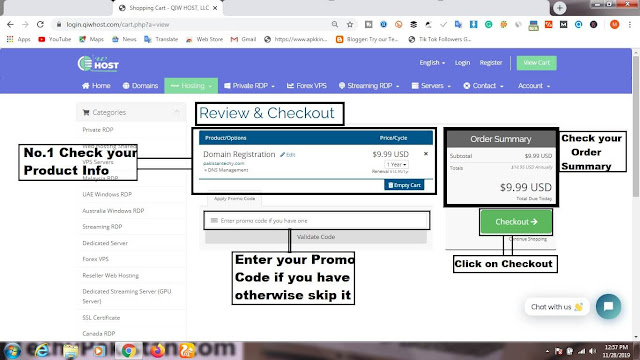The width and height of the screenshot is (640, 360).
Task: Remove the domain item with X icon
Action: [426, 154]
